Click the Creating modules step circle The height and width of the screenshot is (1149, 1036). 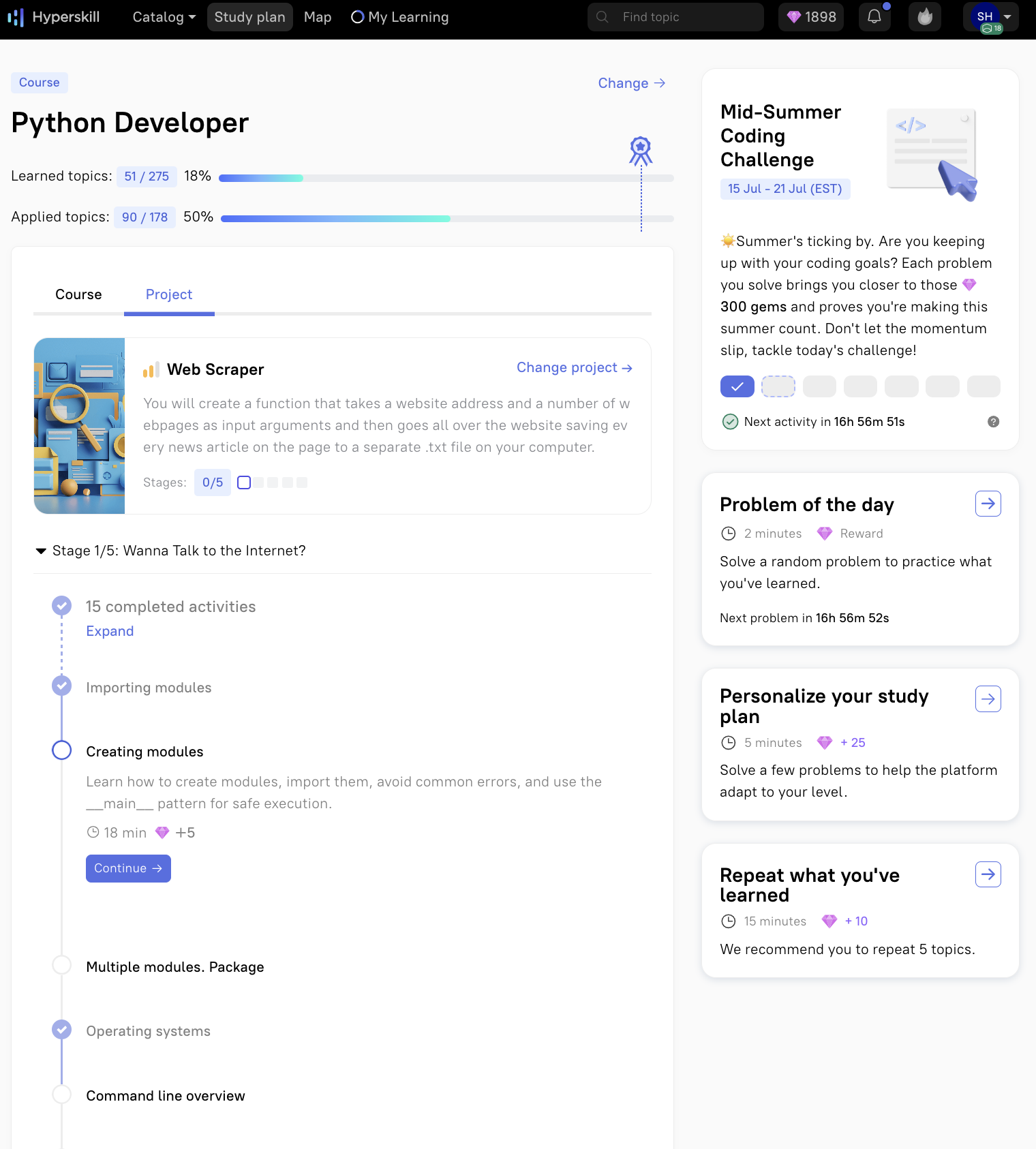coord(62,750)
